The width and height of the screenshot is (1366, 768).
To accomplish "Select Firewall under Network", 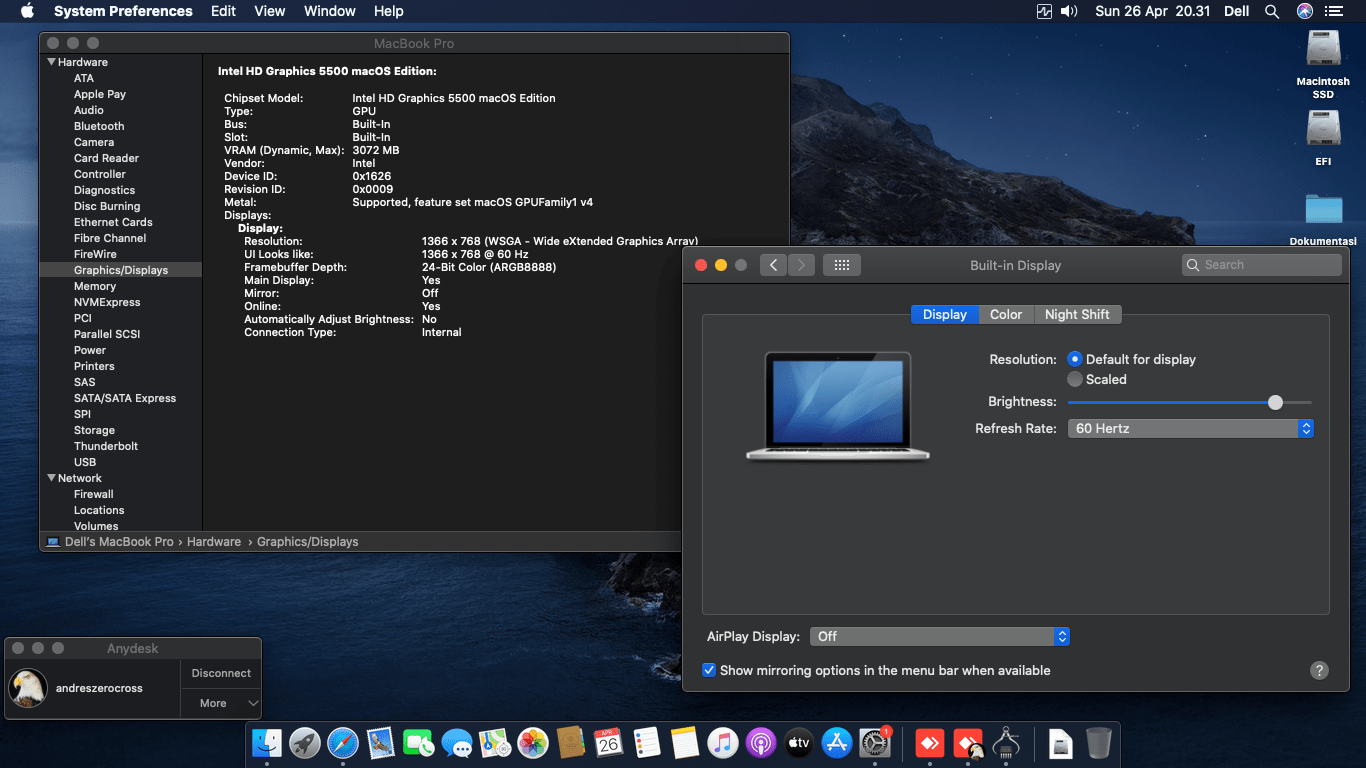I will point(94,494).
